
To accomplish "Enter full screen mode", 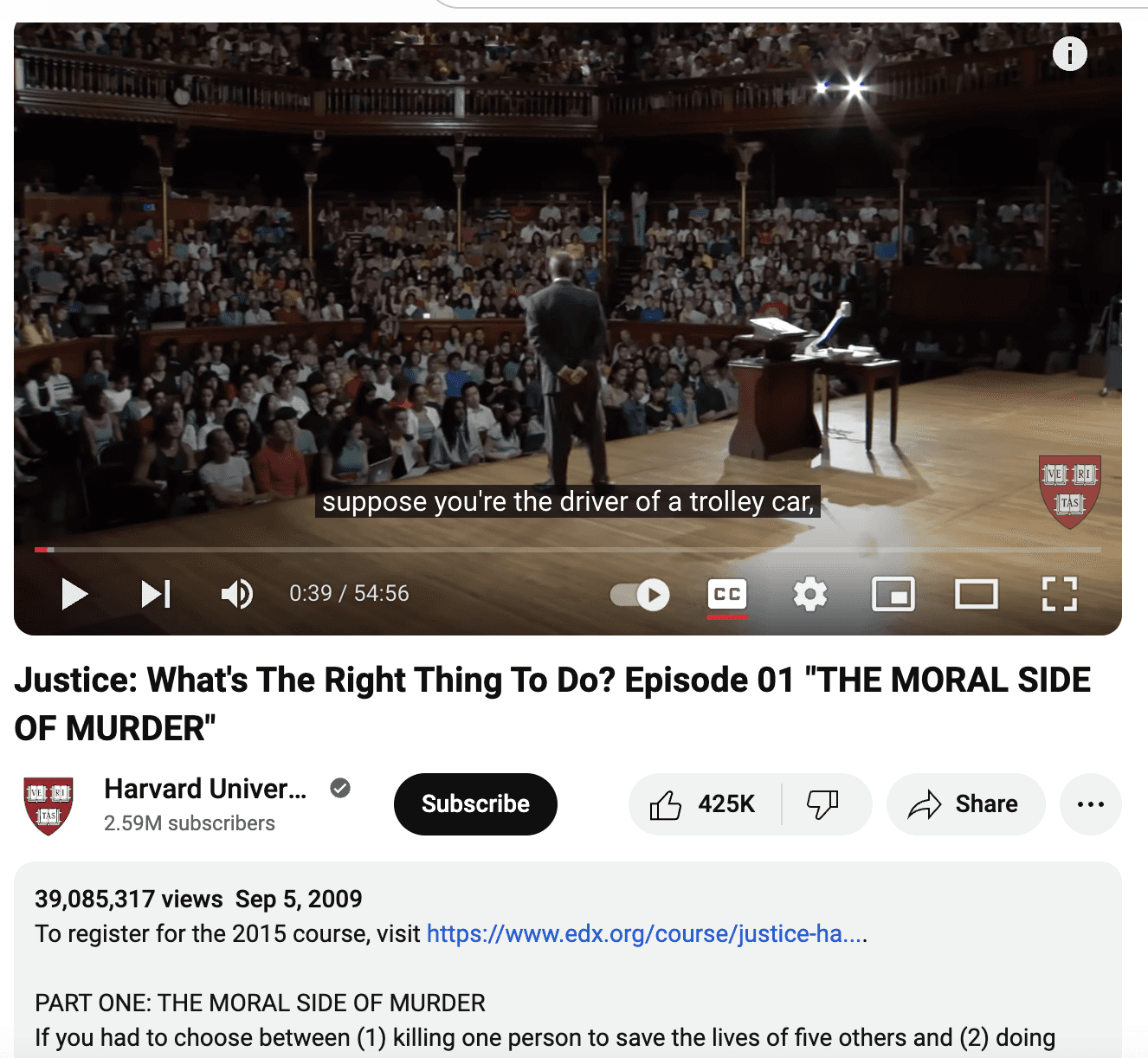I will (1060, 595).
